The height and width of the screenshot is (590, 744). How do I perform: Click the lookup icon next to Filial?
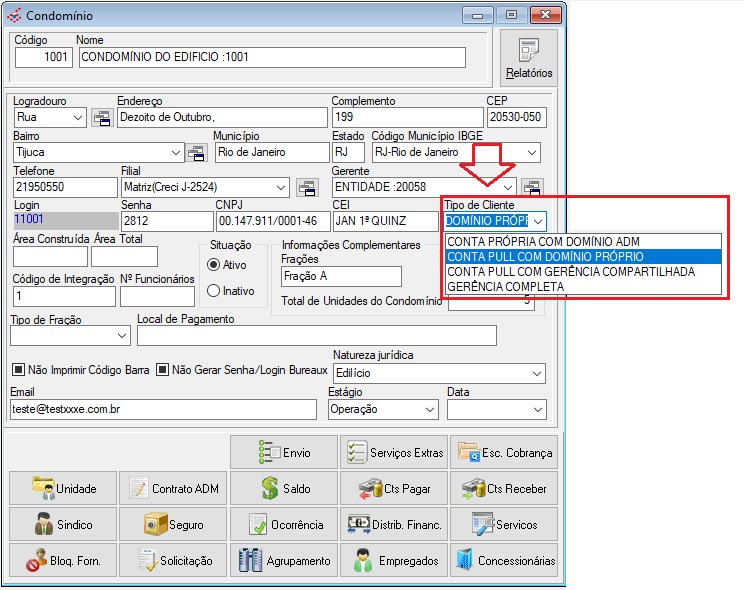pyautogui.click(x=307, y=188)
